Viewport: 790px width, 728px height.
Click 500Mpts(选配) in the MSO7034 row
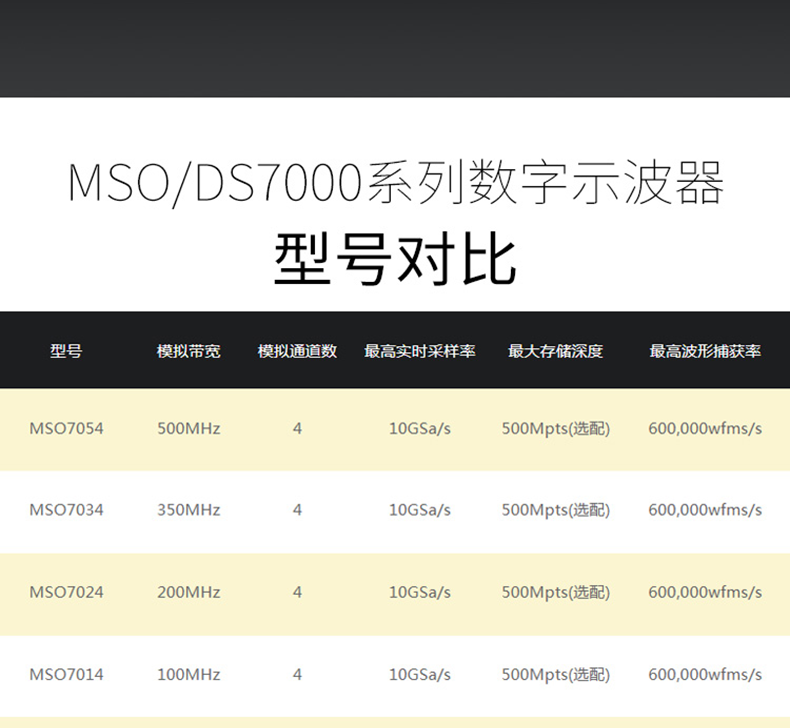(556, 510)
